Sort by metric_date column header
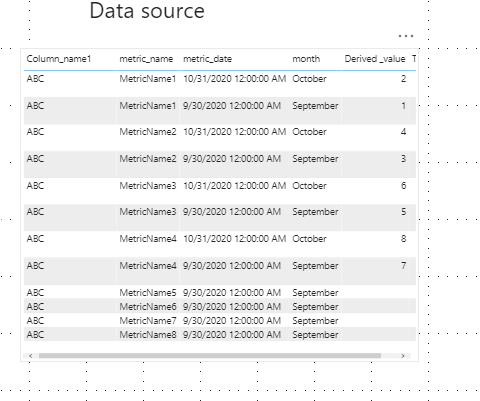The width and height of the screenshot is (480, 401). coord(207,59)
